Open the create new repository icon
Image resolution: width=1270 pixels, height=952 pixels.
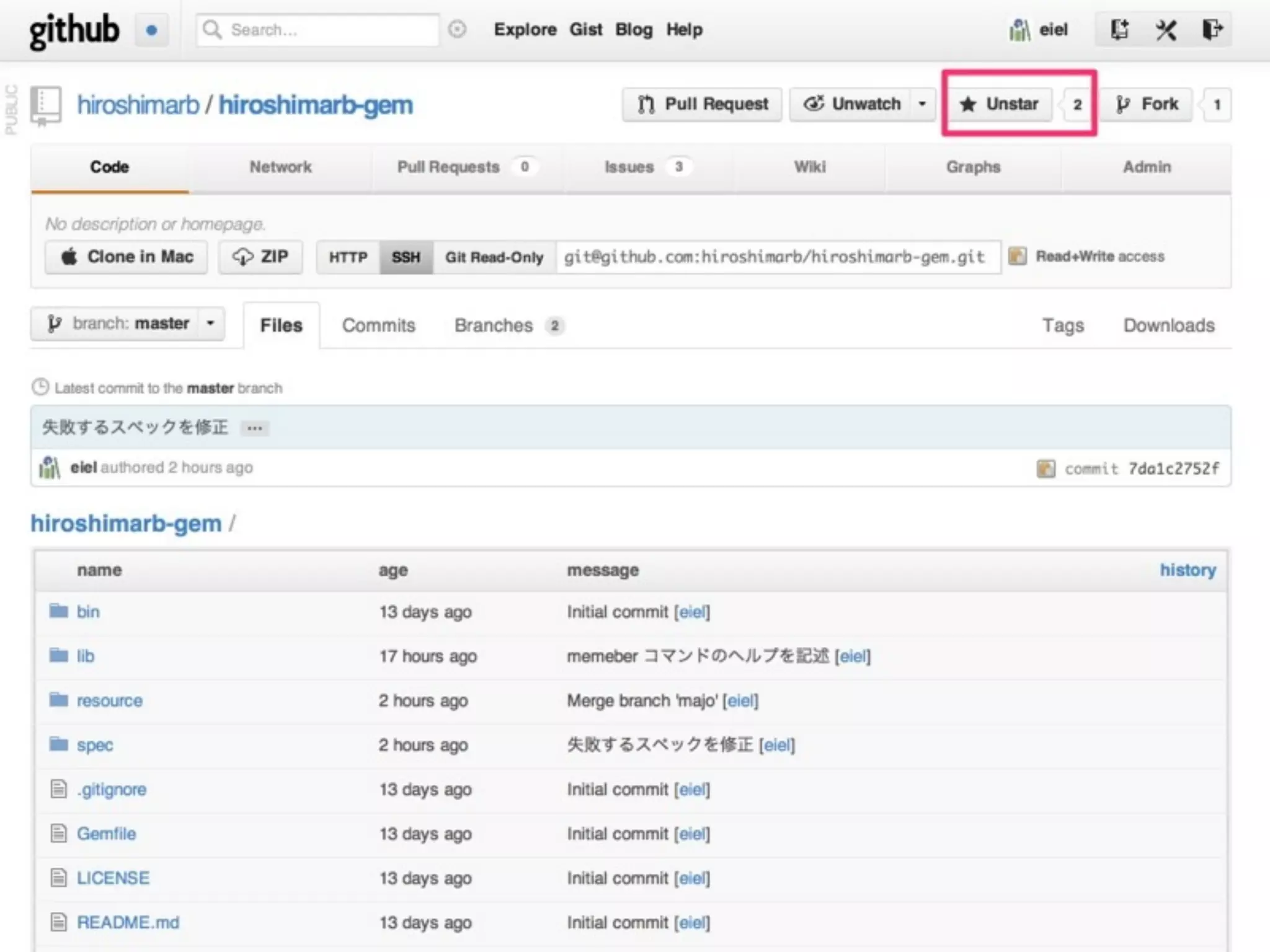pos(1119,29)
